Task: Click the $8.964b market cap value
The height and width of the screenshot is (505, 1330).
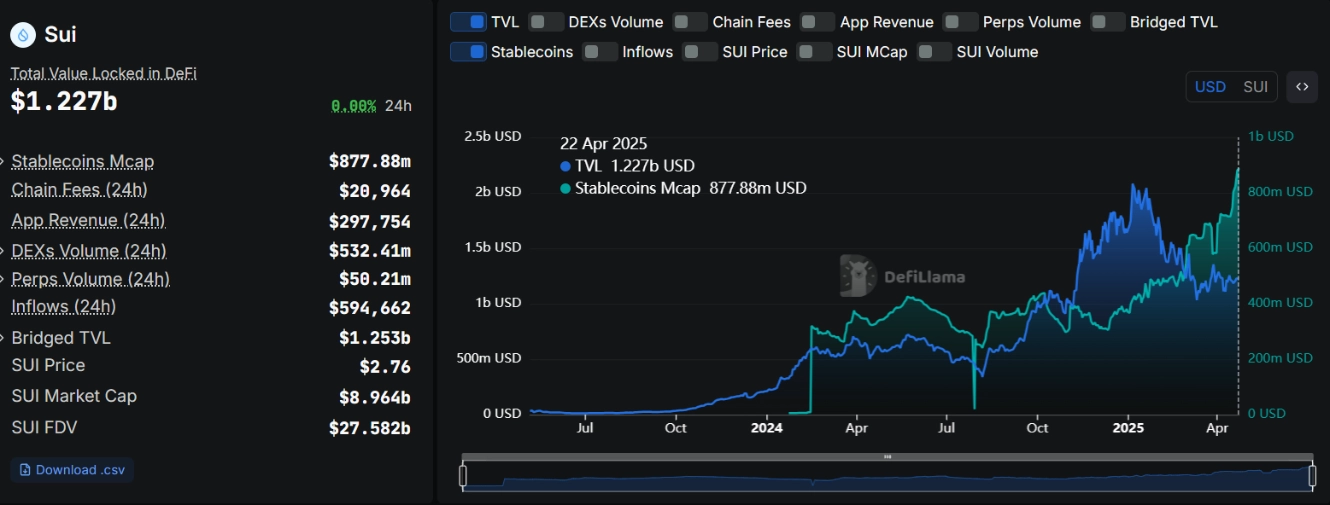Action: click(375, 398)
